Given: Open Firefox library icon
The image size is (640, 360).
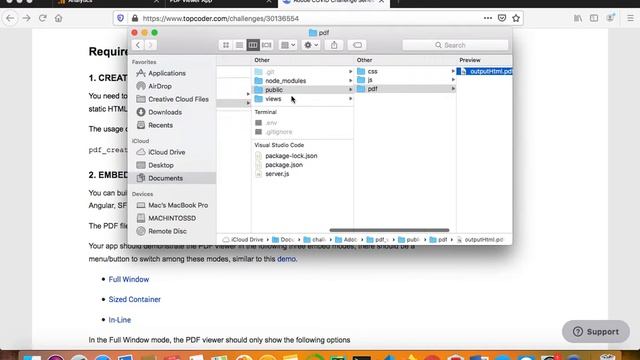Looking at the screenshot, I should click(578, 18).
